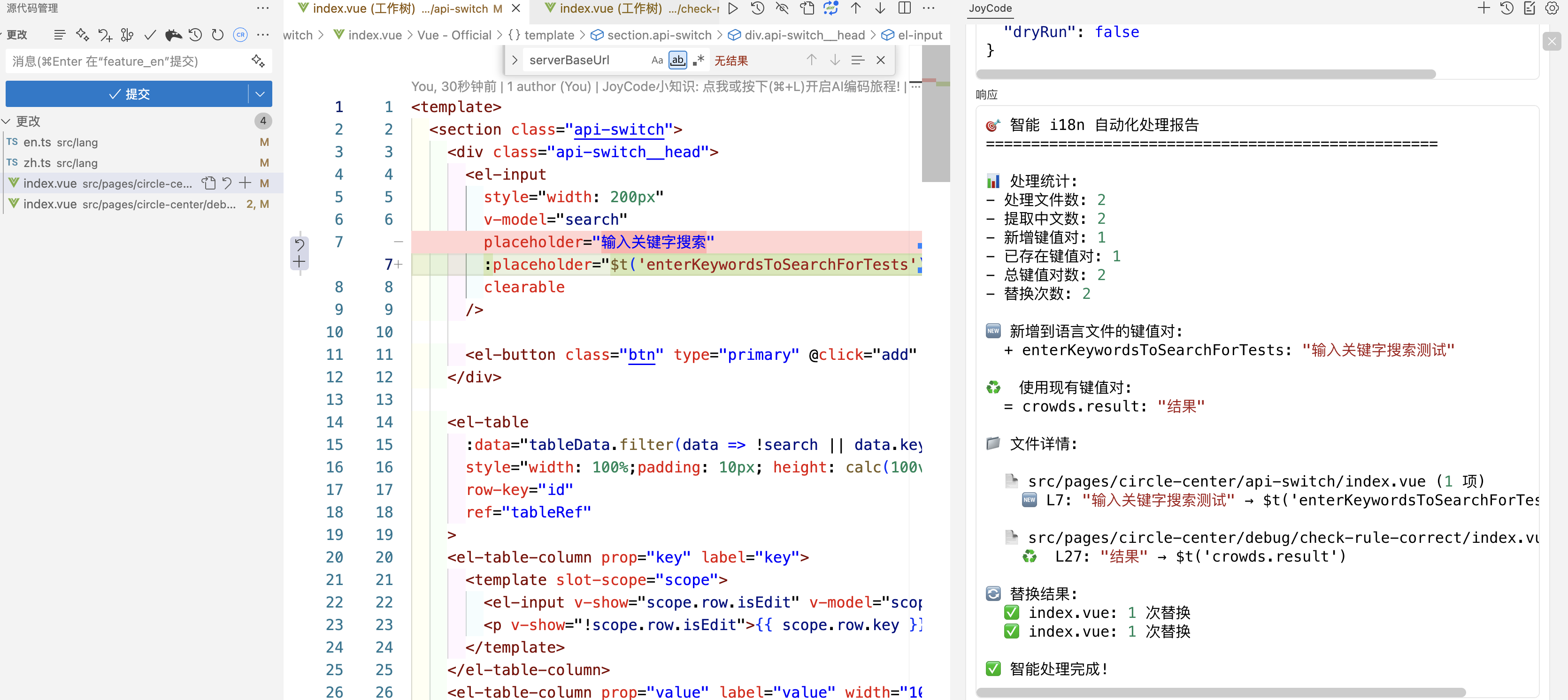Select en.ts in changes list

pyautogui.click(x=38, y=142)
